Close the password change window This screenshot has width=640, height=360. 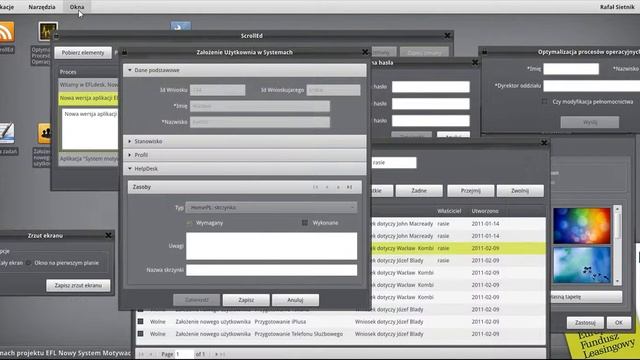[475, 62]
